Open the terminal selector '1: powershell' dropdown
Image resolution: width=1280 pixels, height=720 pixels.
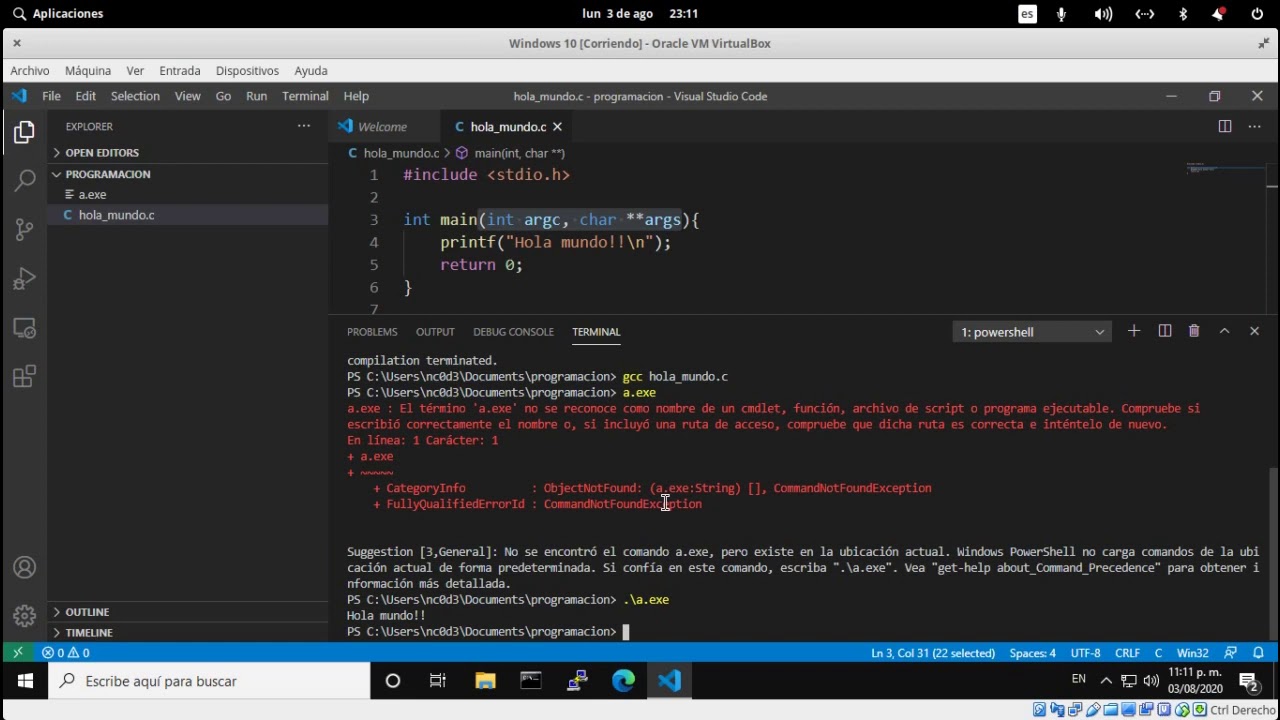pos(1032,332)
